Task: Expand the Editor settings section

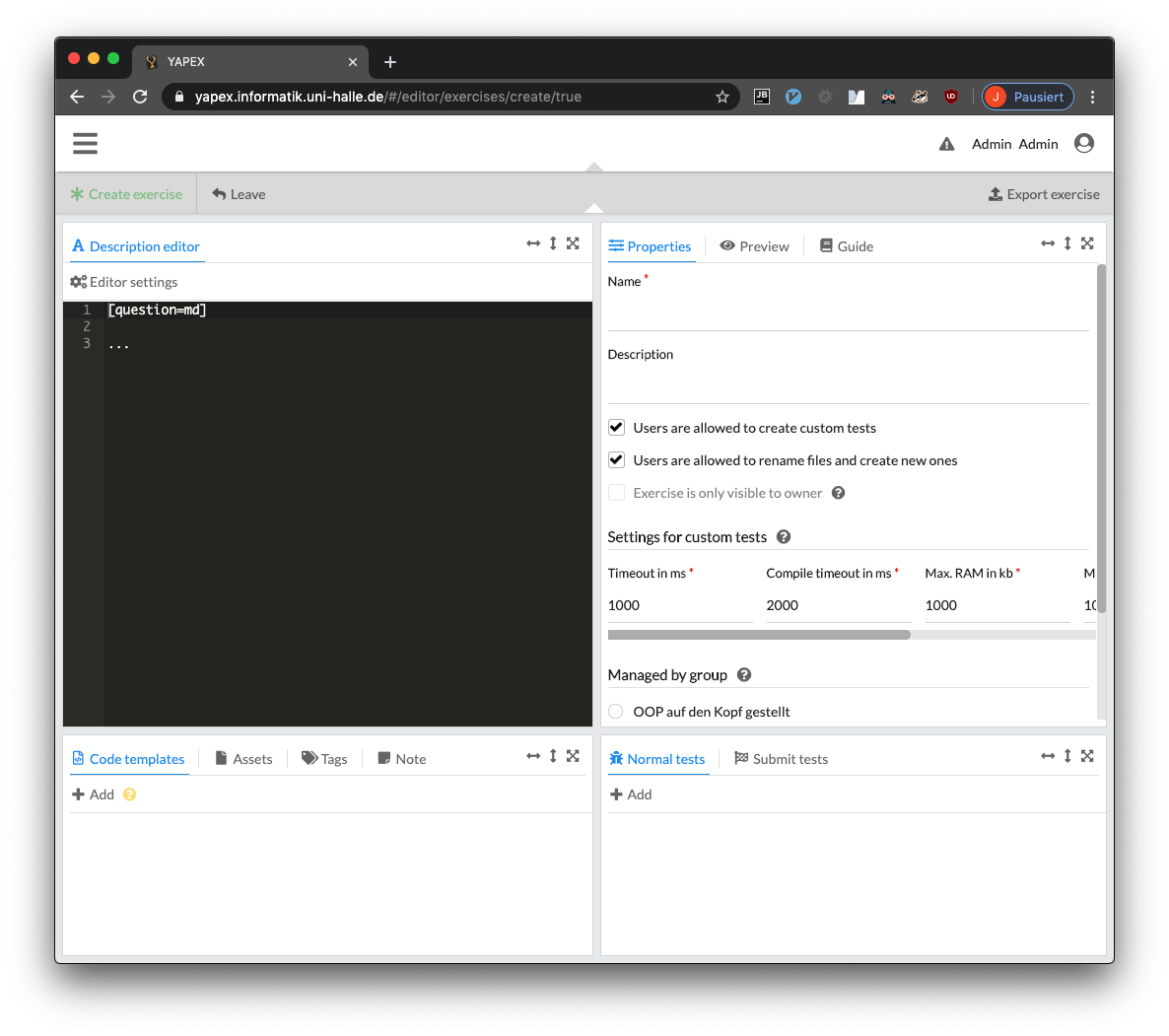Action: (x=125, y=282)
